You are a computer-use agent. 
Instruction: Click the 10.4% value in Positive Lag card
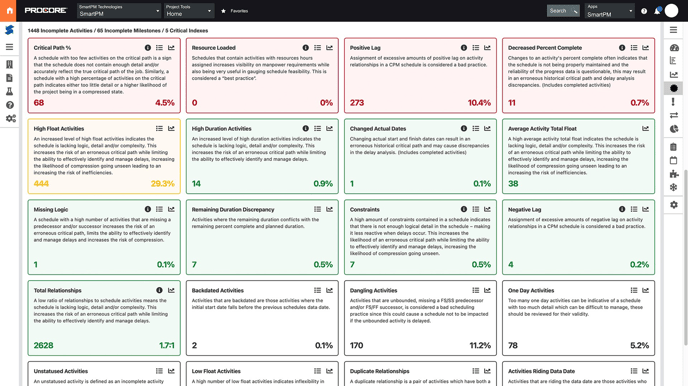coord(479,103)
